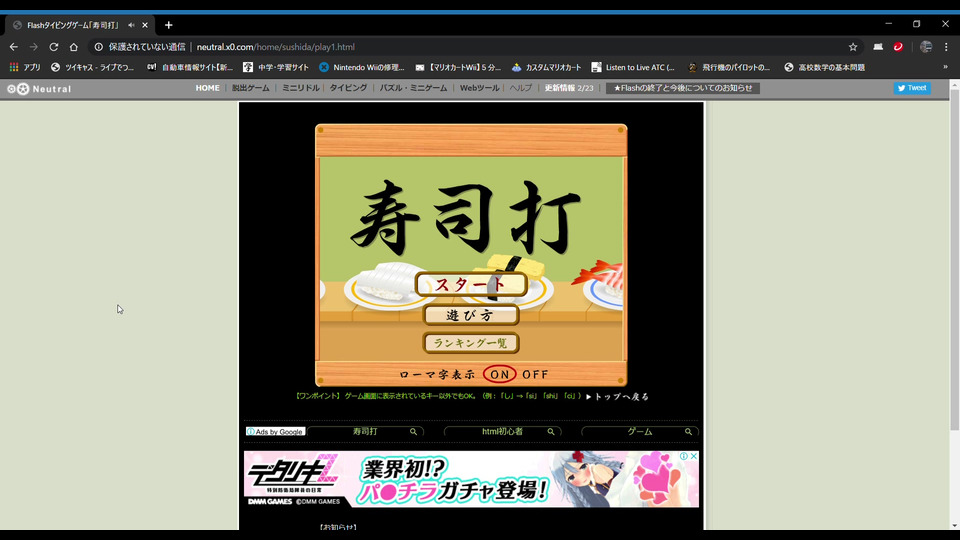Click the Neutral site logo
960x540 pixels.
point(39,89)
